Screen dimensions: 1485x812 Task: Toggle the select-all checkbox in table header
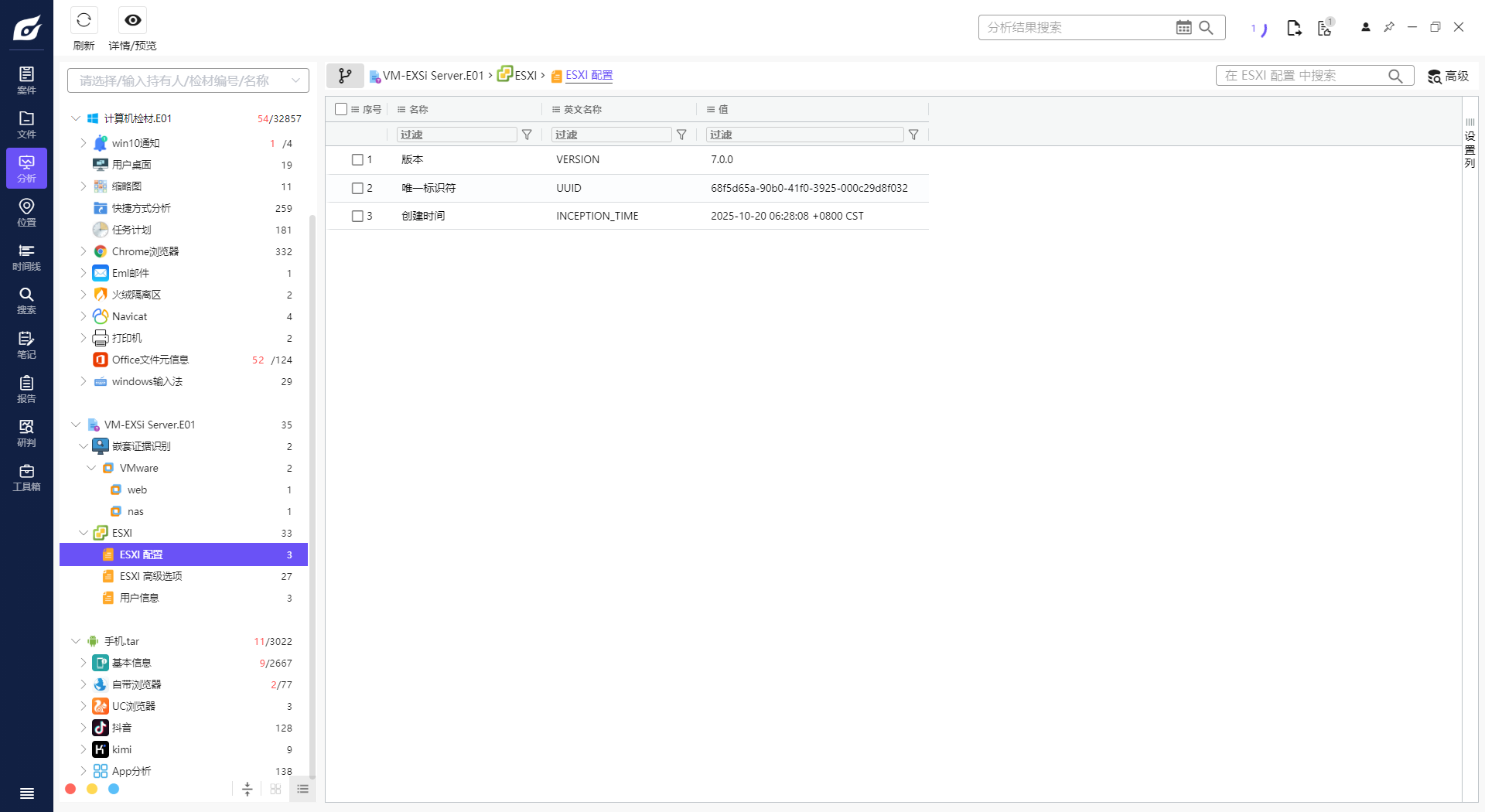tap(340, 109)
